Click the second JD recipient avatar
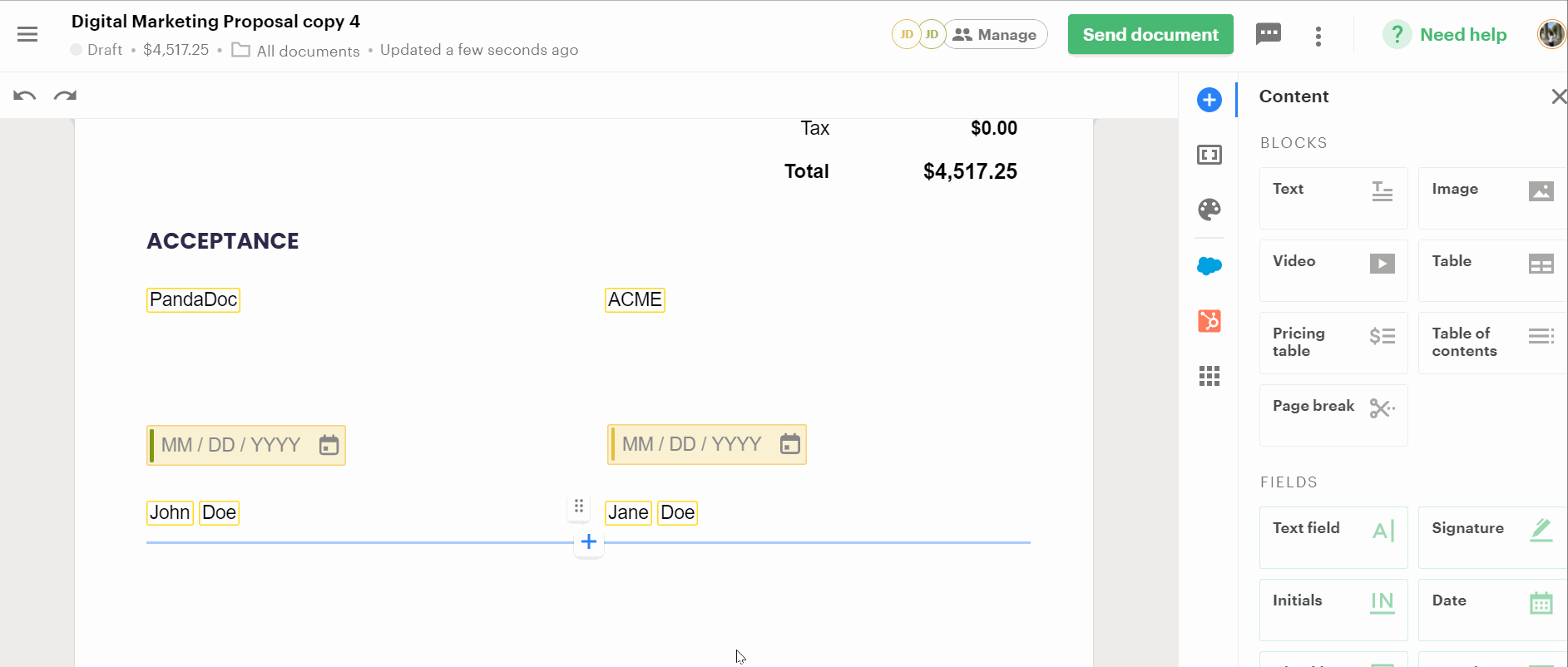The height and width of the screenshot is (667, 1568). 932,34
